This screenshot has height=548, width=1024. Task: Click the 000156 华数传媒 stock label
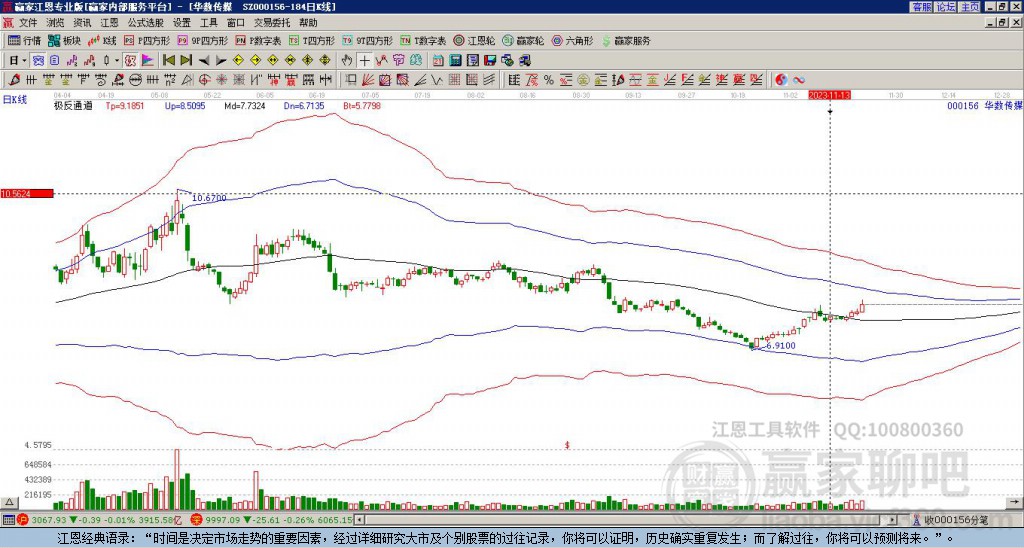(984, 105)
